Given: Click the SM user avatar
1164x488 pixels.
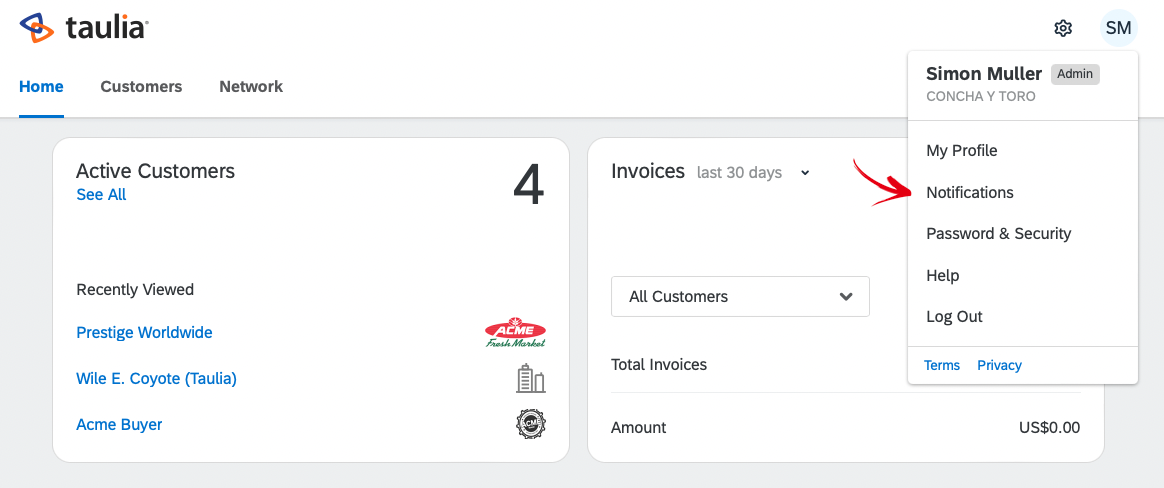Looking at the screenshot, I should 1118,28.
